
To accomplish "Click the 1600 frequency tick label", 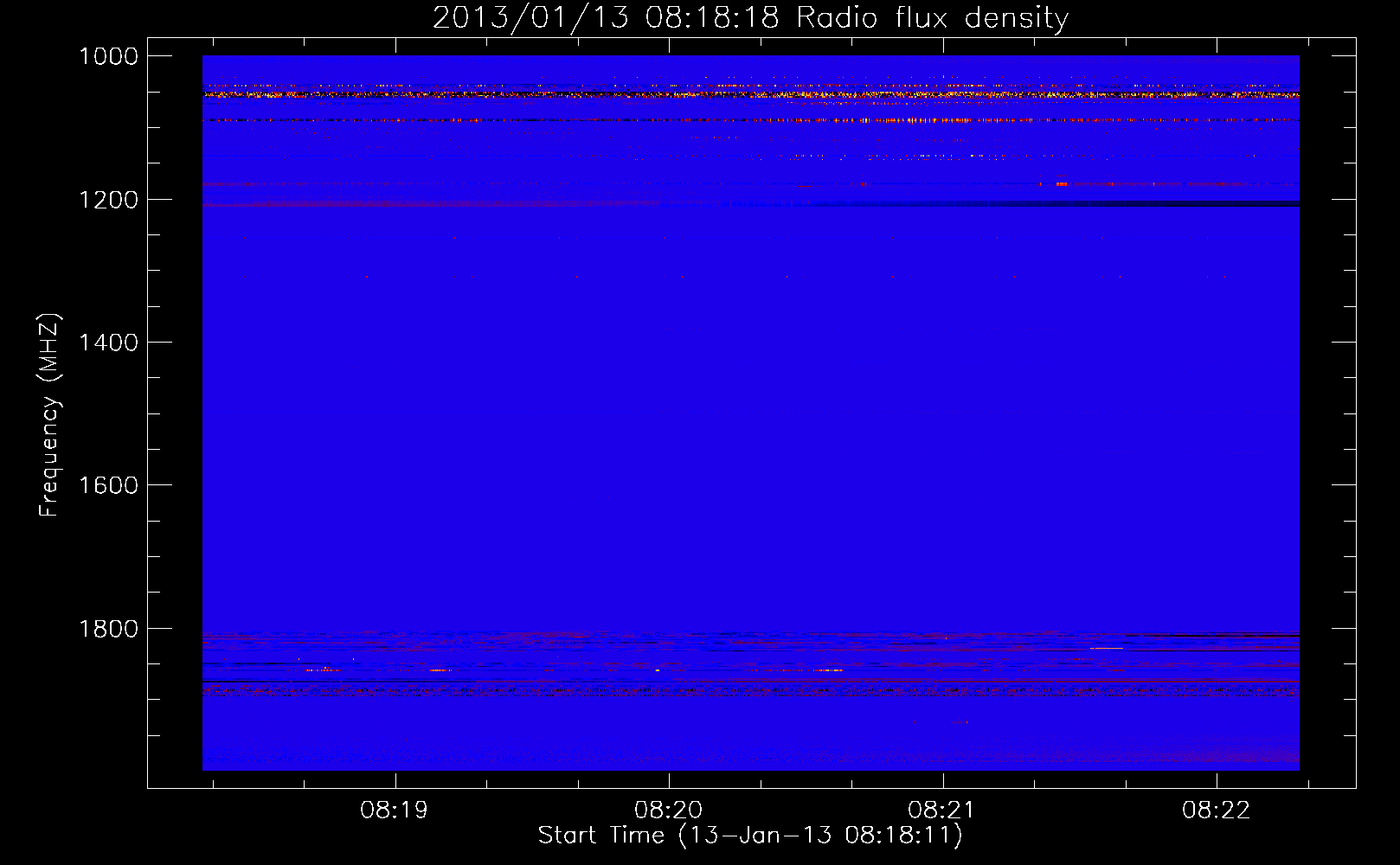I will pos(108,485).
